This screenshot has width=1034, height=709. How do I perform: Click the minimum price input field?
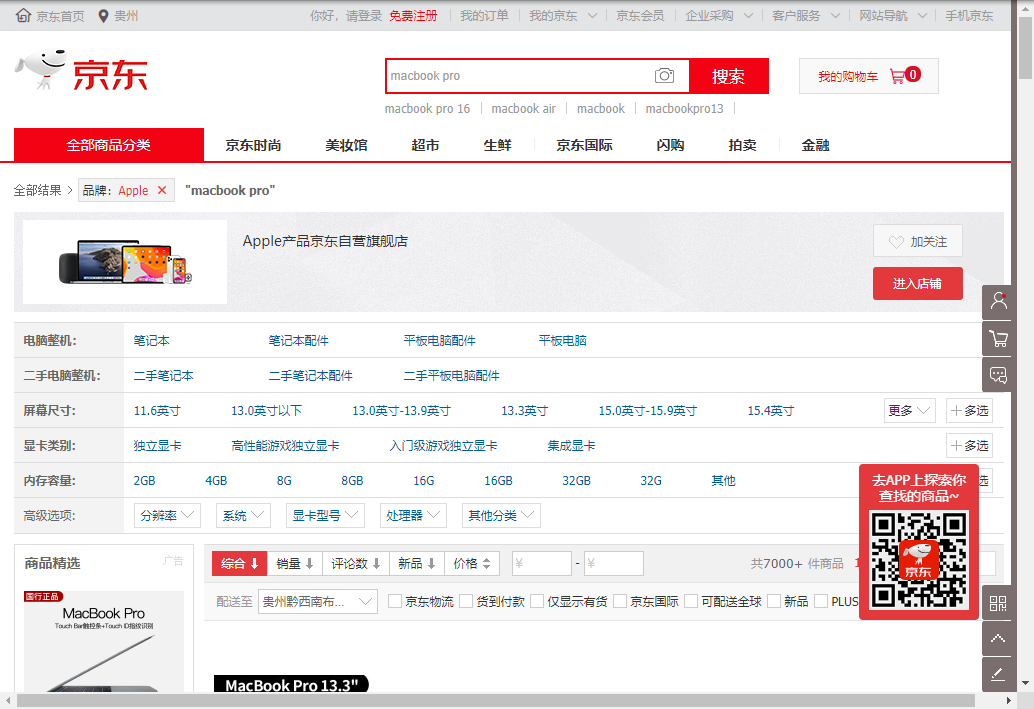541,563
